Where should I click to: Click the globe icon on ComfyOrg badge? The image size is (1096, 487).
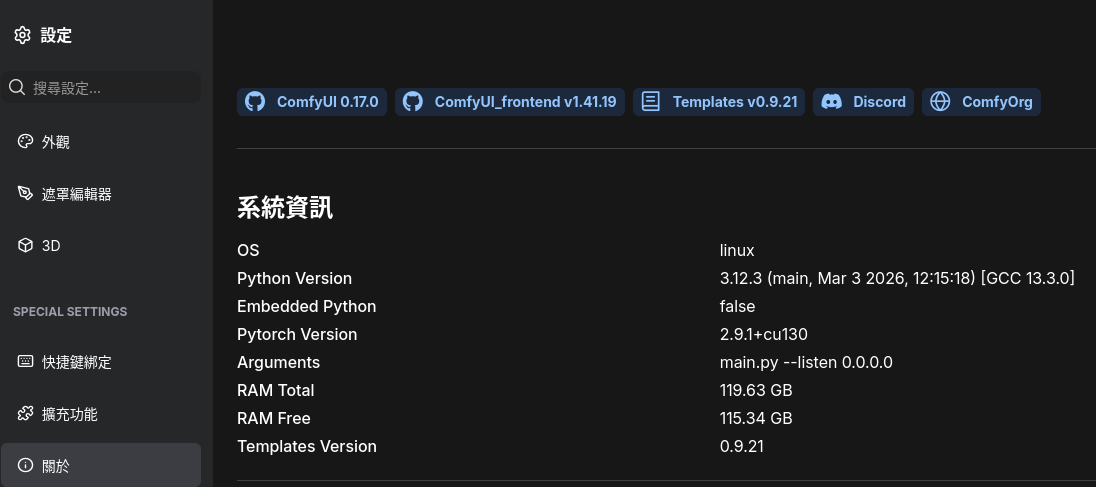coord(939,102)
